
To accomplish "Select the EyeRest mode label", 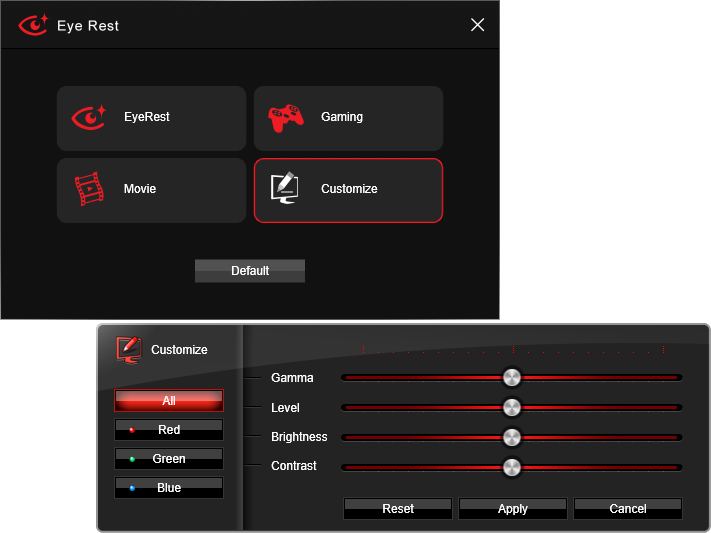I will click(x=146, y=117).
